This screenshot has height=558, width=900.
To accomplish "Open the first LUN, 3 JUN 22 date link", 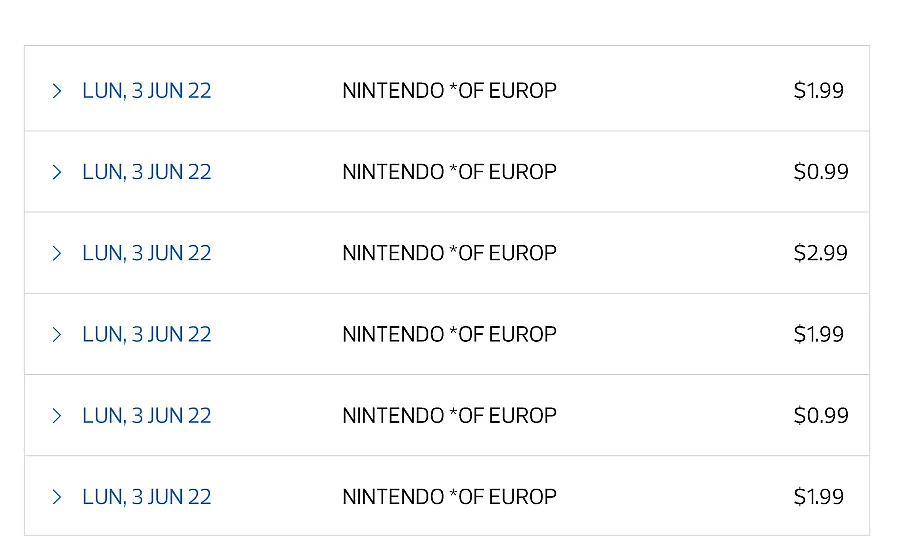I will point(147,91).
